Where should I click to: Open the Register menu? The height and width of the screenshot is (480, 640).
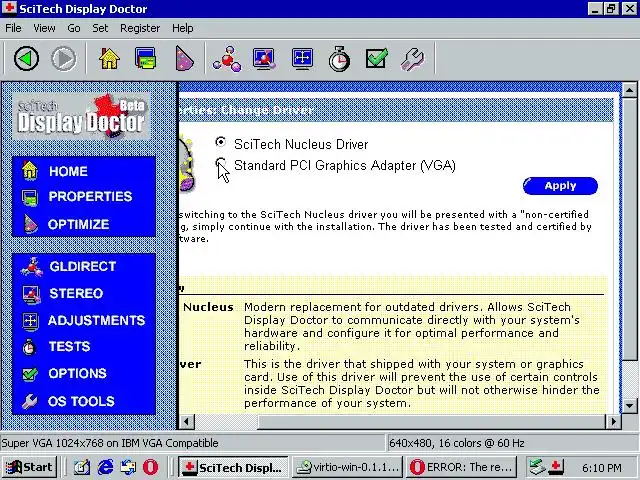tap(140, 28)
